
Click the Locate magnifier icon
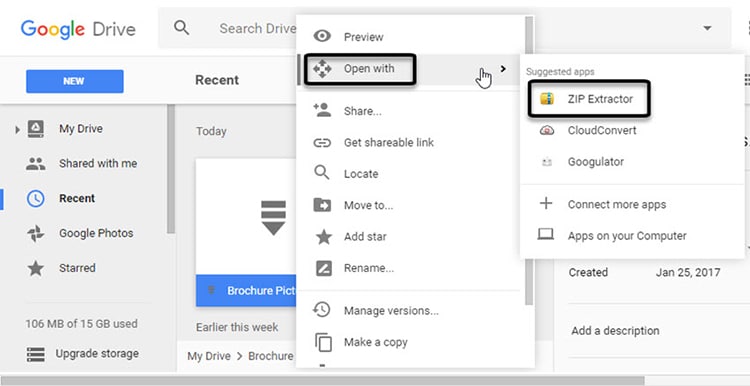(322, 173)
